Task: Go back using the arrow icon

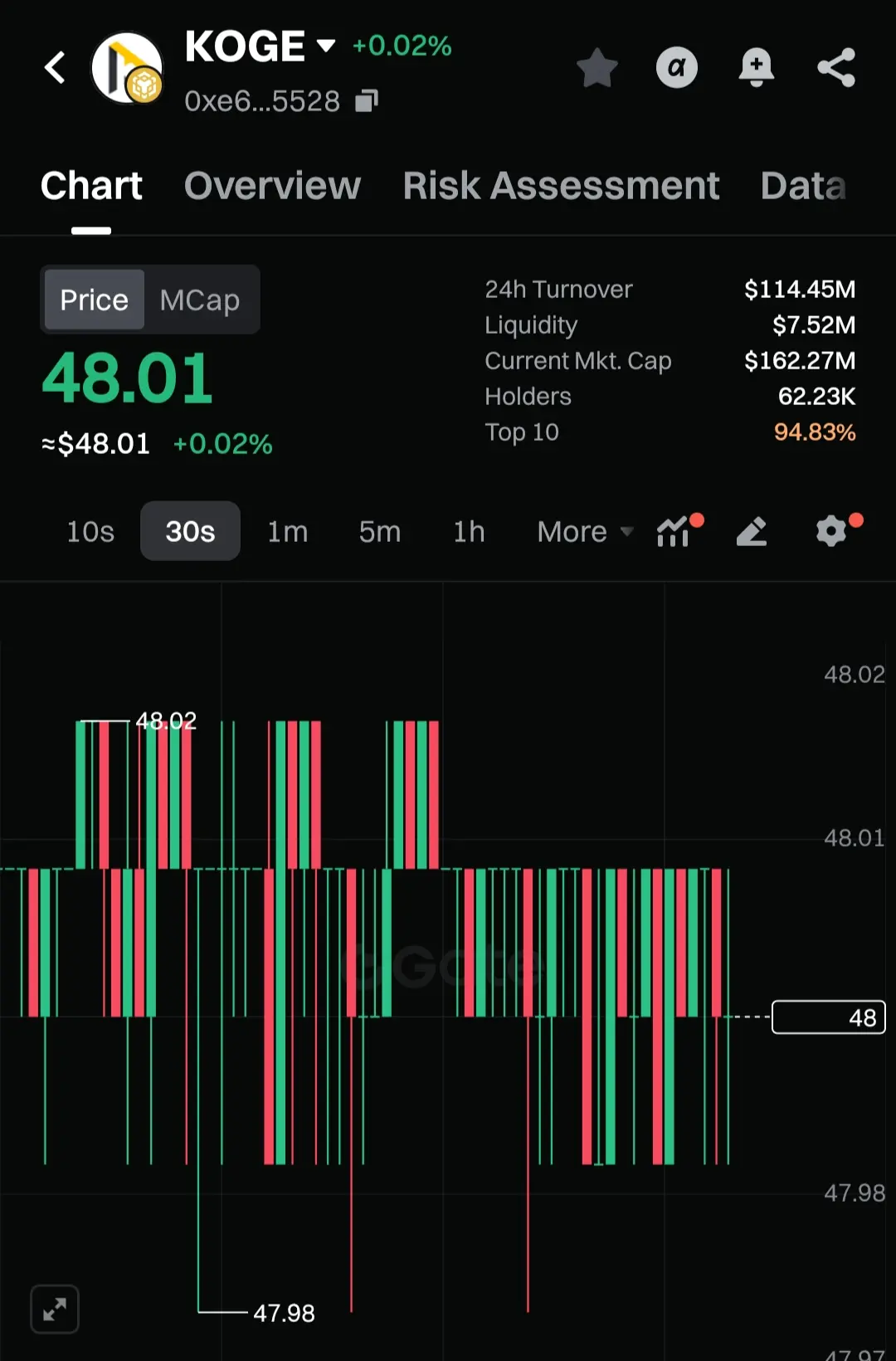Action: (x=56, y=68)
